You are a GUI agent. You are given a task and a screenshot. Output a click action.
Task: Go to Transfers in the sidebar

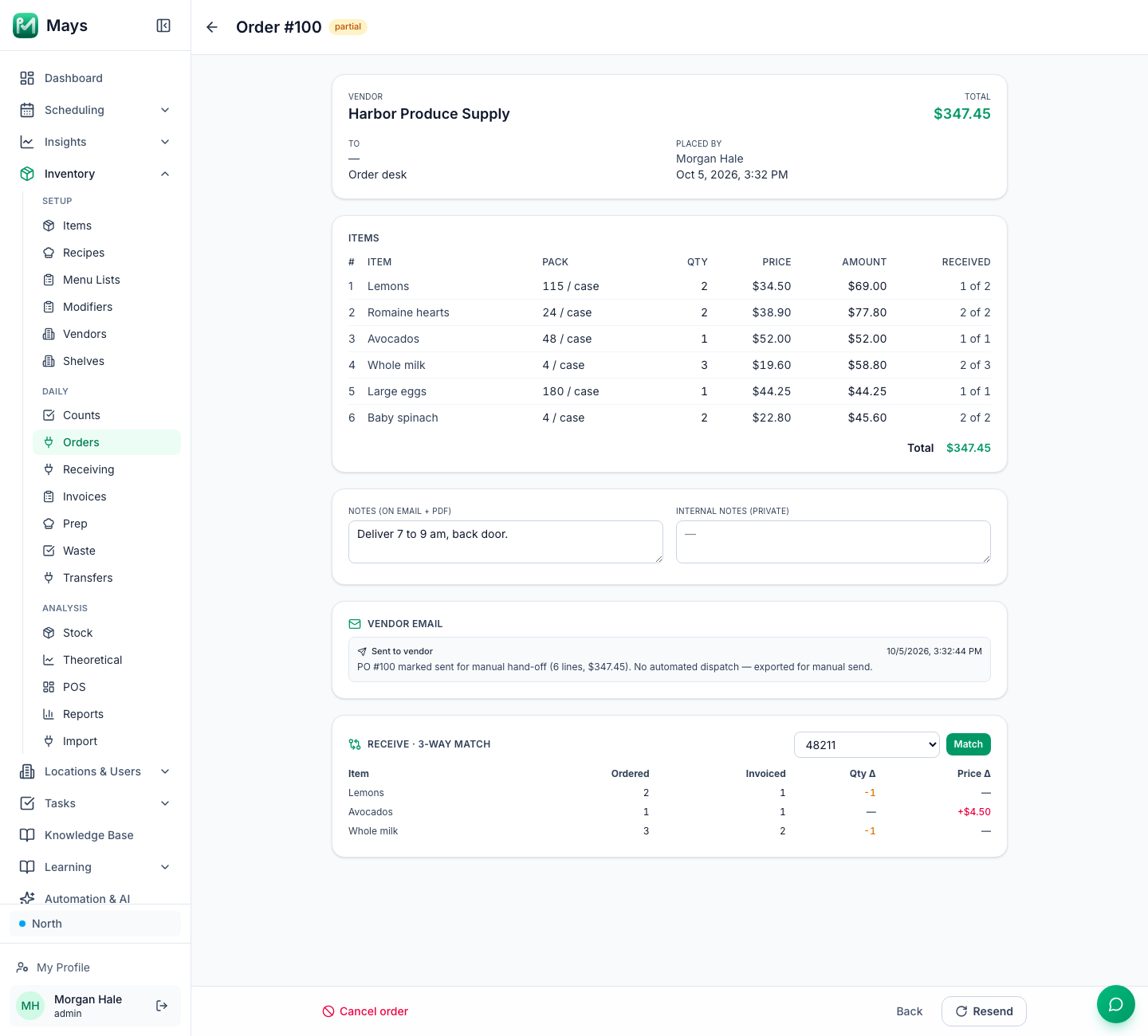point(107,578)
